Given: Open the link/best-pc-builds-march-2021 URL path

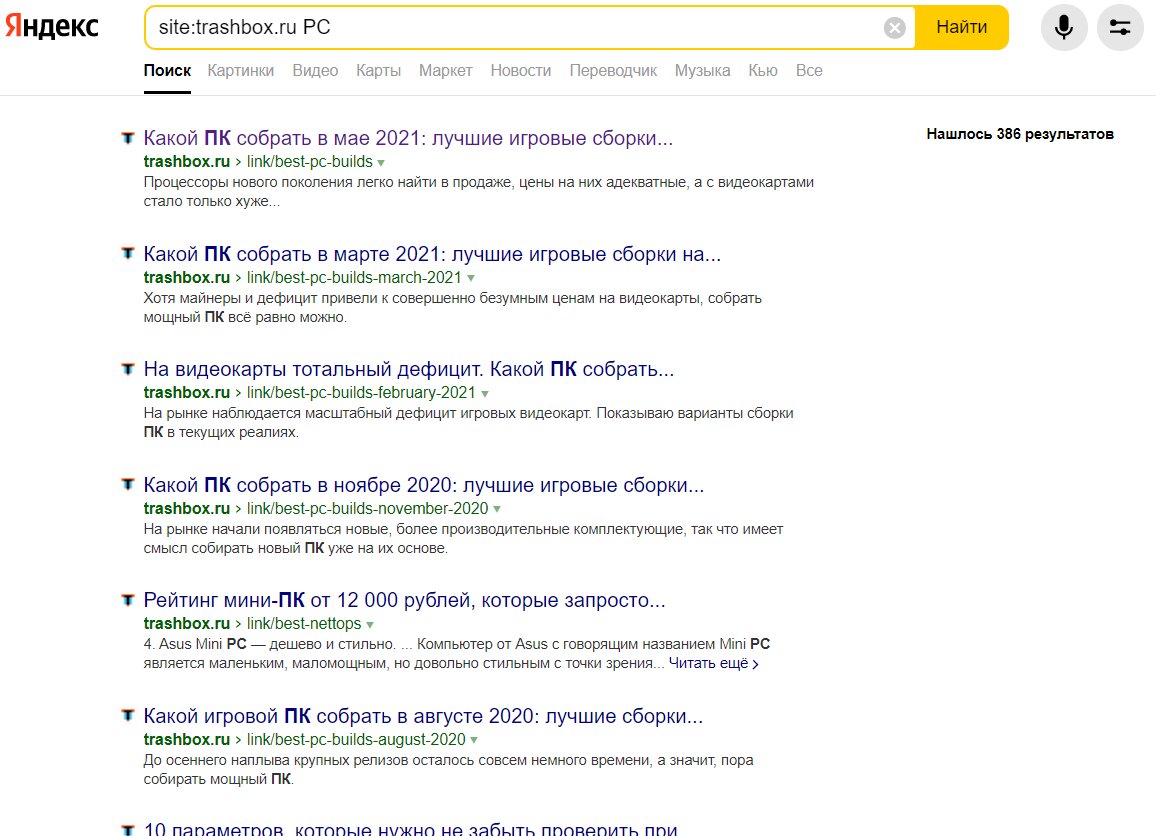Looking at the screenshot, I should (354, 277).
